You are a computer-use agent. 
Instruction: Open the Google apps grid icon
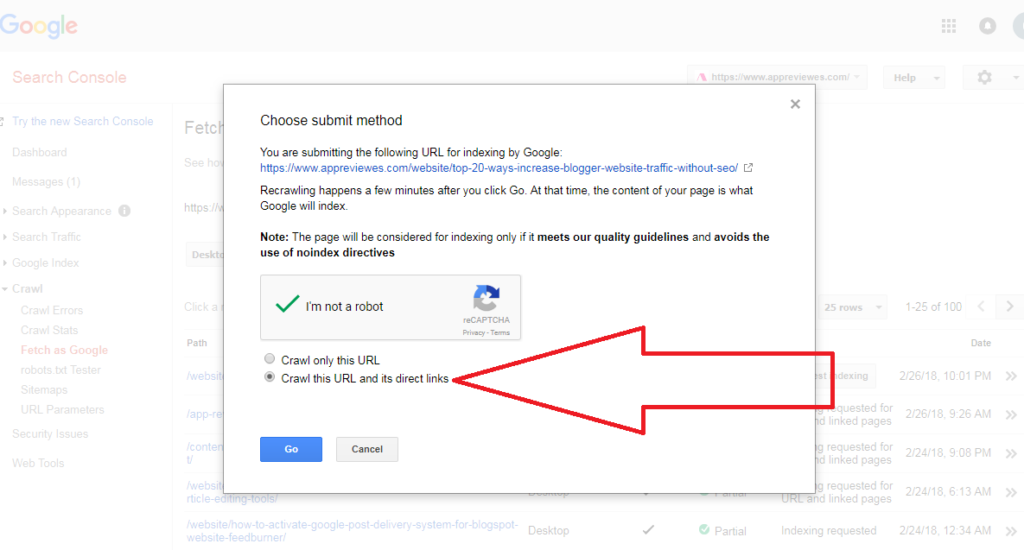point(948,25)
